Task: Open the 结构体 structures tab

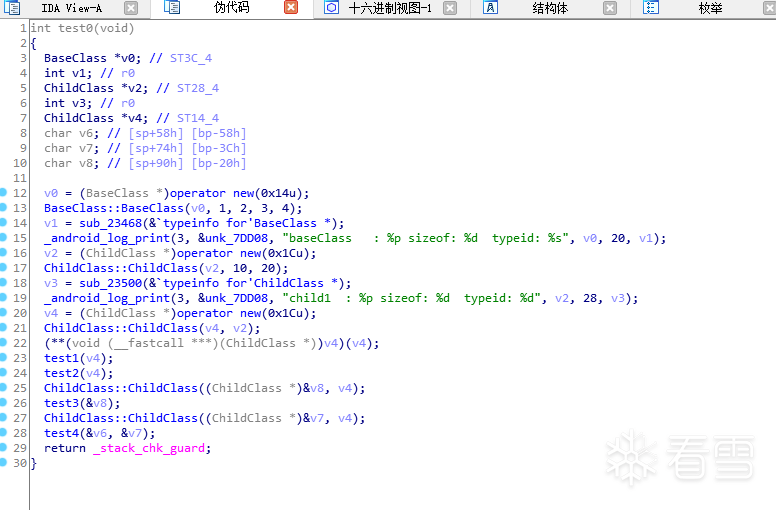Action: pos(550,8)
